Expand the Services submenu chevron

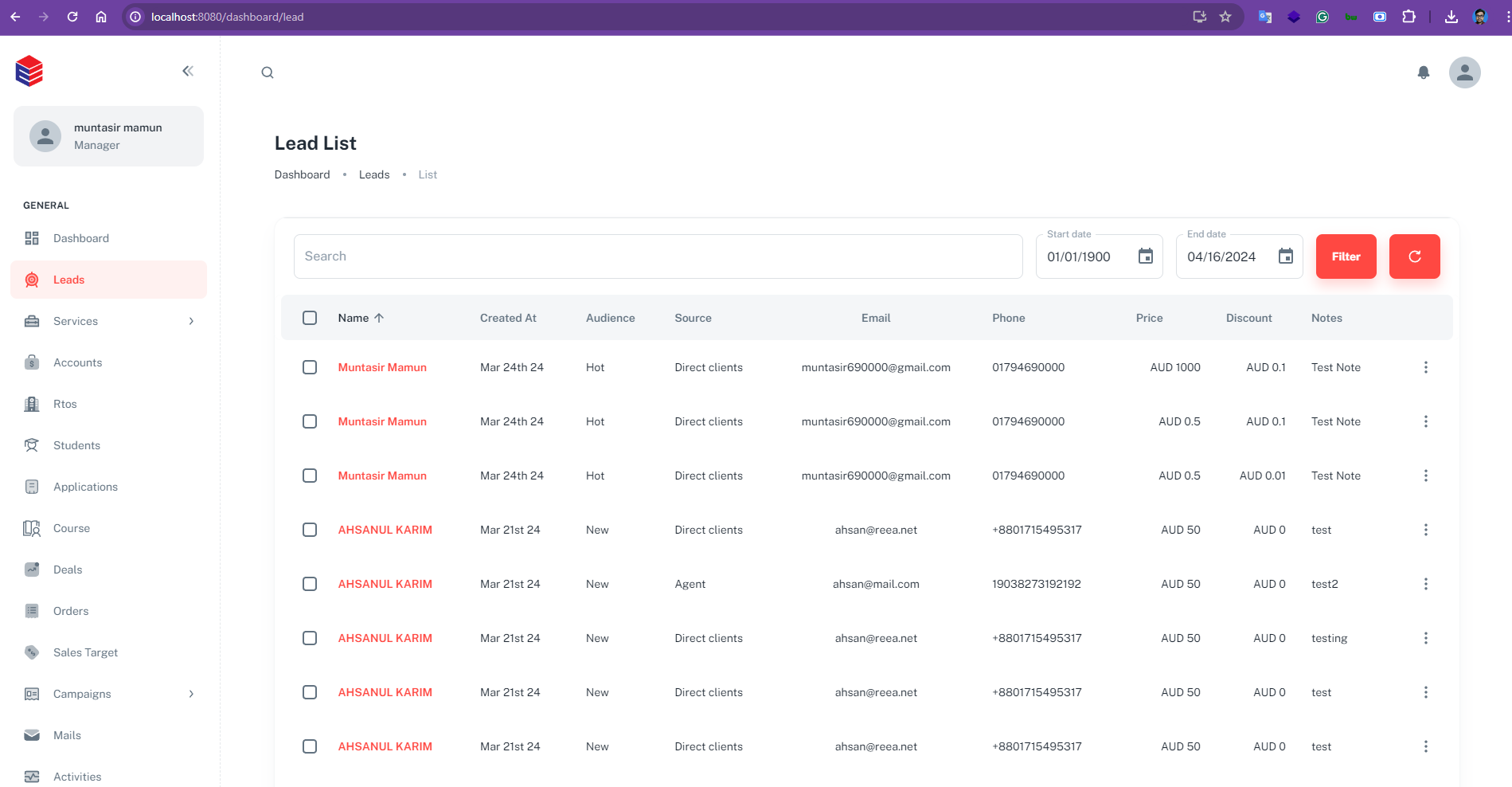[191, 321]
